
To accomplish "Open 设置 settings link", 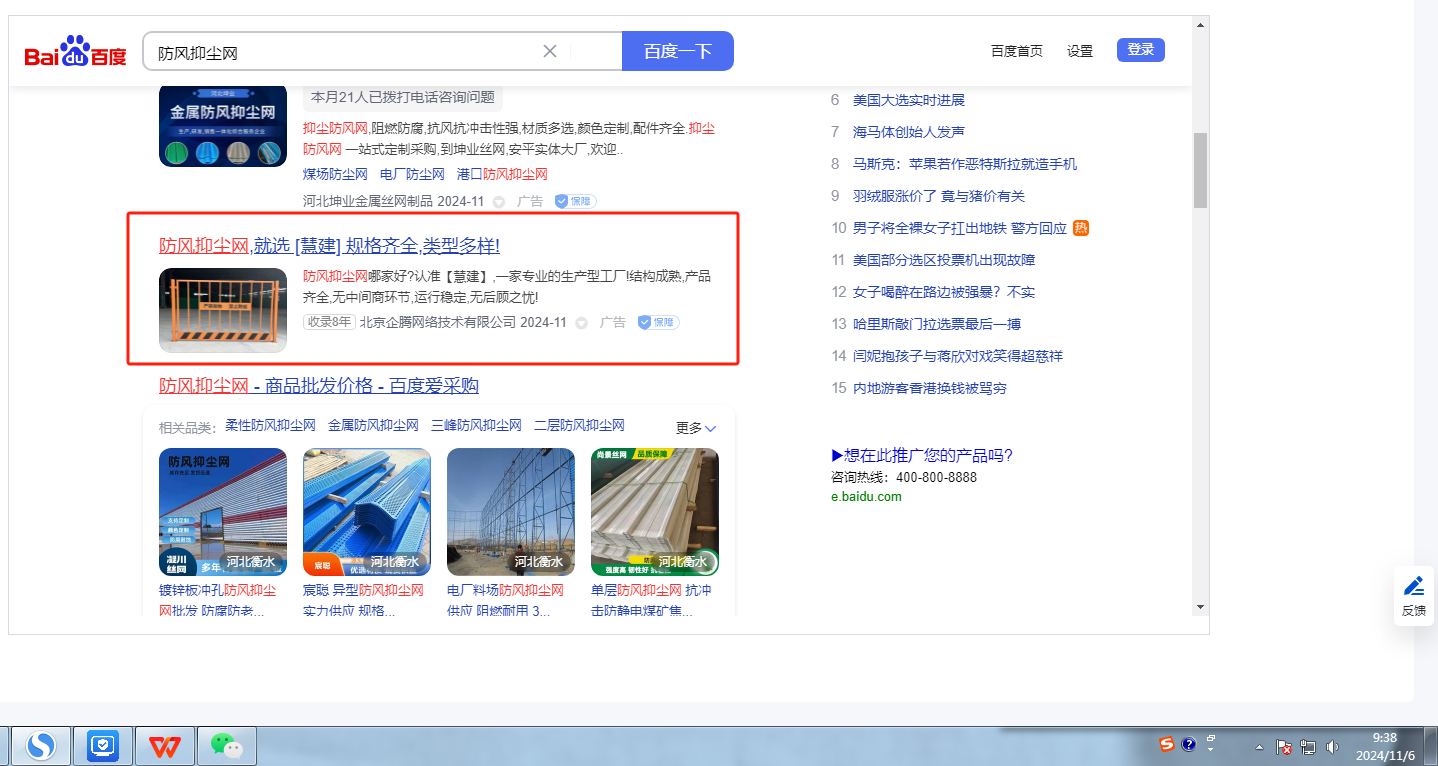I will [x=1080, y=51].
